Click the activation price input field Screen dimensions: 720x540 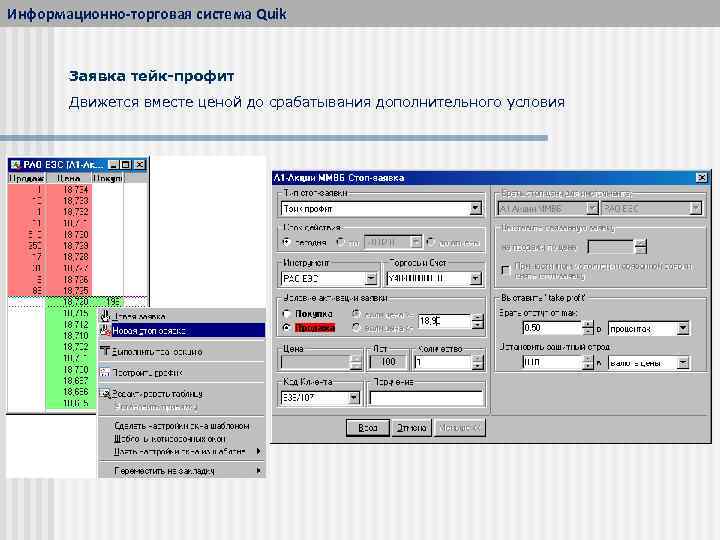point(444,321)
